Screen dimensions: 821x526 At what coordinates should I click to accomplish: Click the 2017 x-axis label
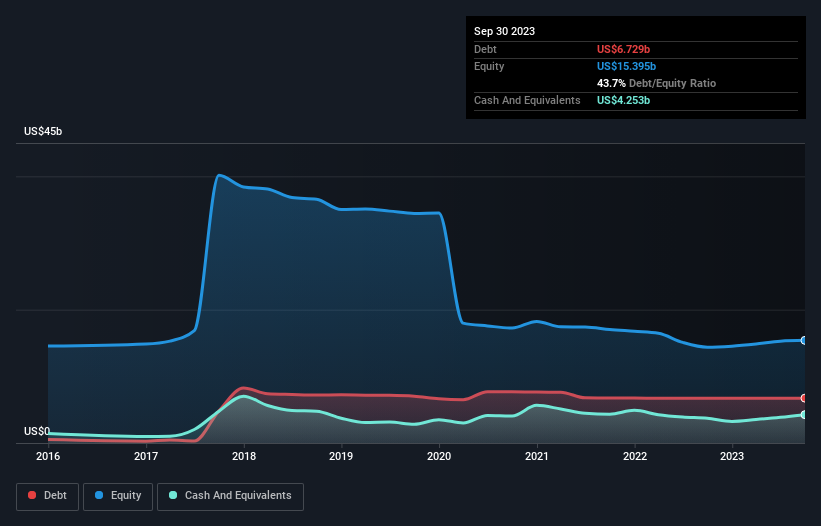(x=146, y=456)
